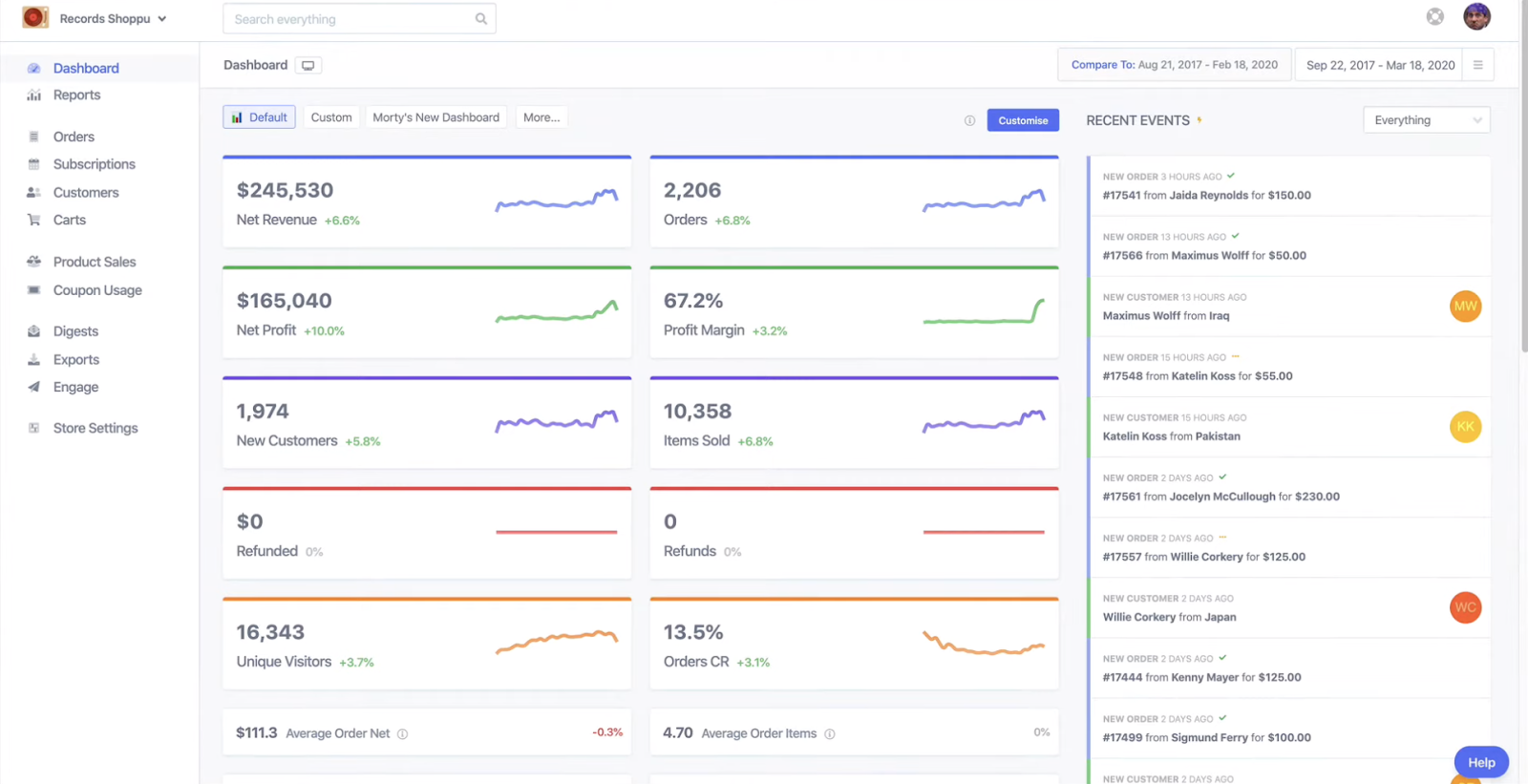
Task: Click the Store Settings icon
Action: point(34,428)
